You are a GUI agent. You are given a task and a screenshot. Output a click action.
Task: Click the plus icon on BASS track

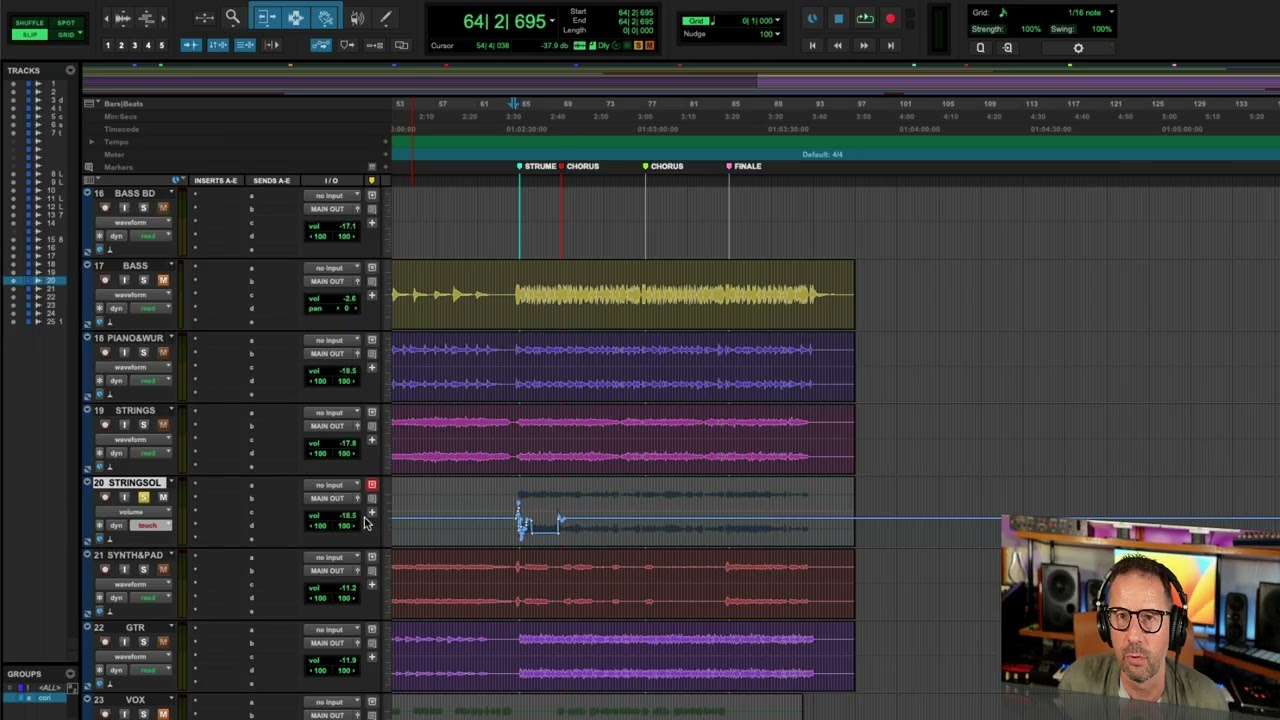point(372,295)
